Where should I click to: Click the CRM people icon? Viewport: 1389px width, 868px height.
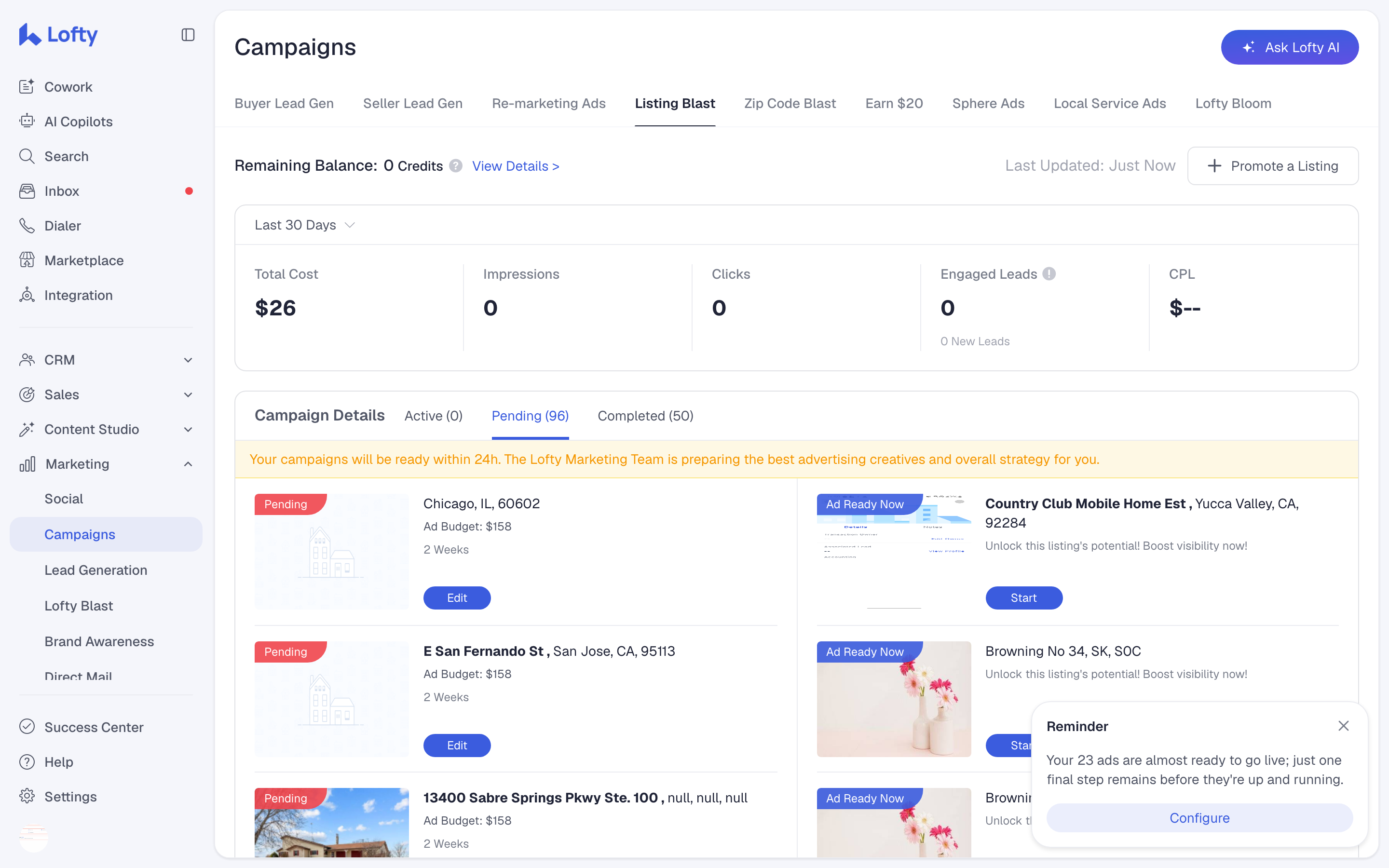pos(27,359)
